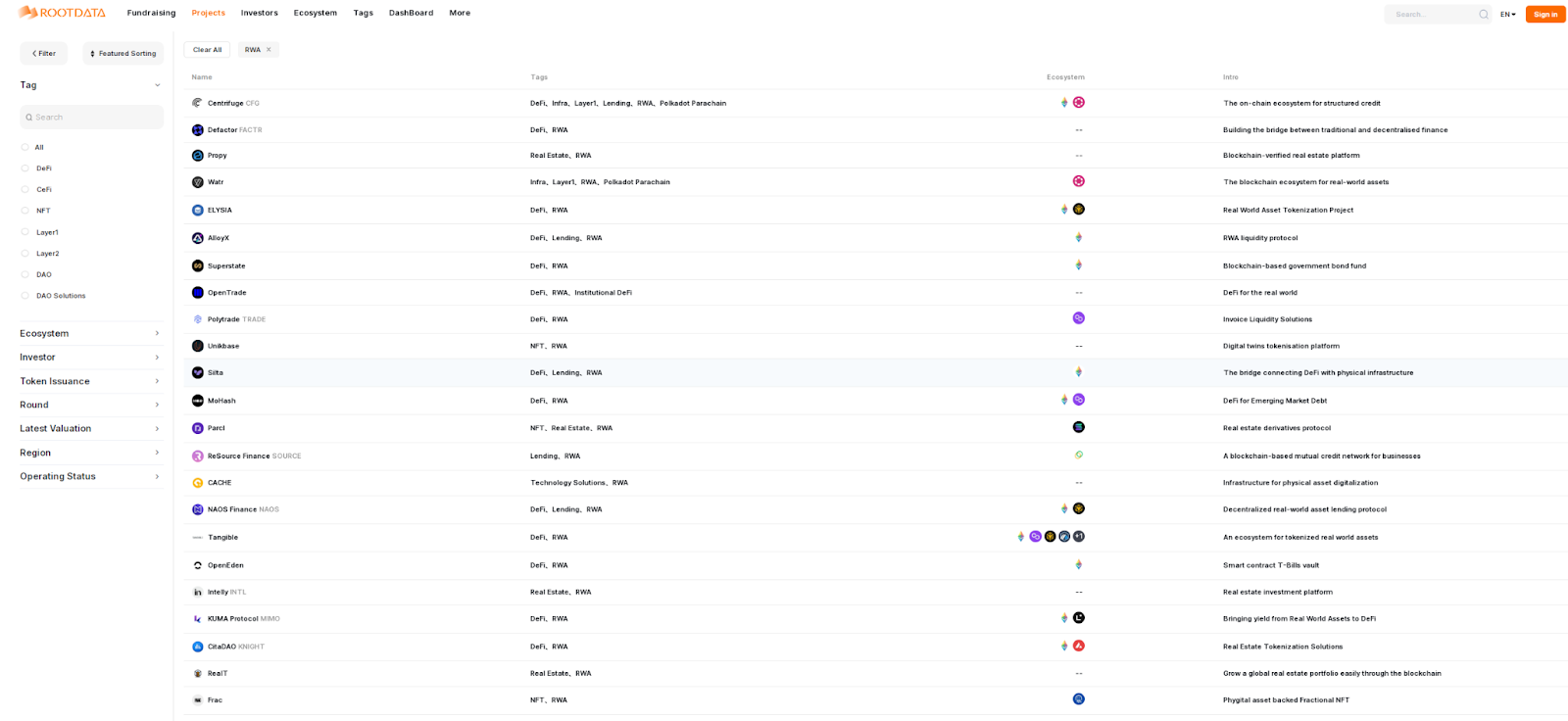This screenshot has width=1568, height=721.
Task: Click the Polkadot ecosystem icon in Watr row
Action: [x=1078, y=181]
